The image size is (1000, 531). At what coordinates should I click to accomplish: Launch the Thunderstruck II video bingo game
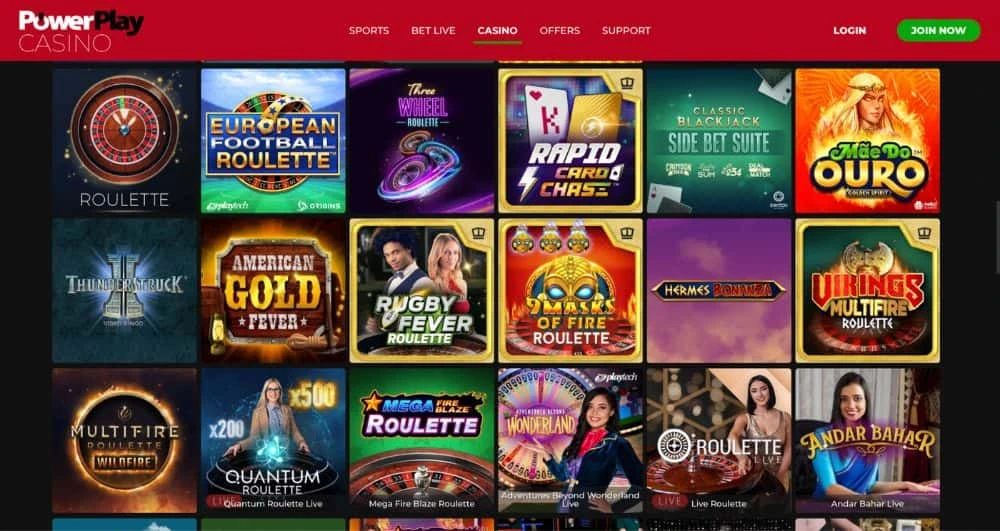click(124, 291)
